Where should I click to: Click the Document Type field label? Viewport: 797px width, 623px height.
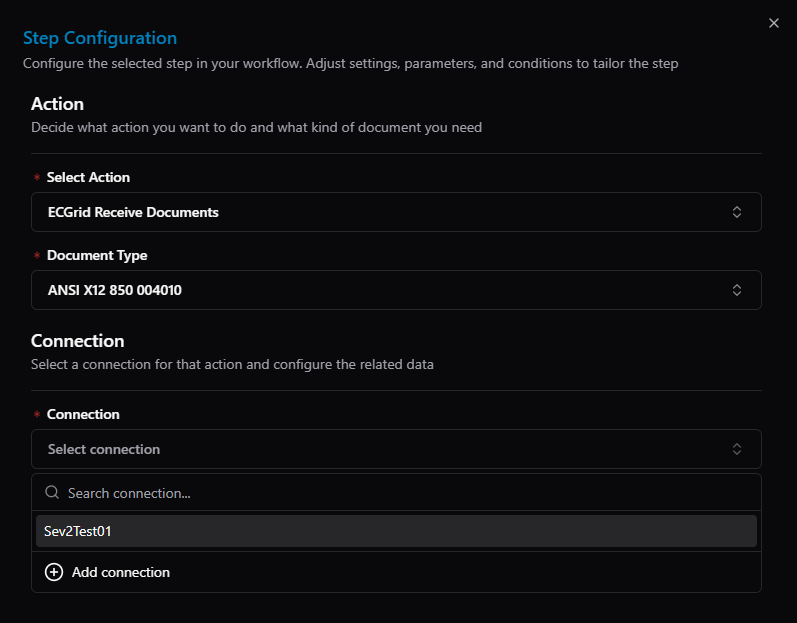pyautogui.click(x=97, y=255)
